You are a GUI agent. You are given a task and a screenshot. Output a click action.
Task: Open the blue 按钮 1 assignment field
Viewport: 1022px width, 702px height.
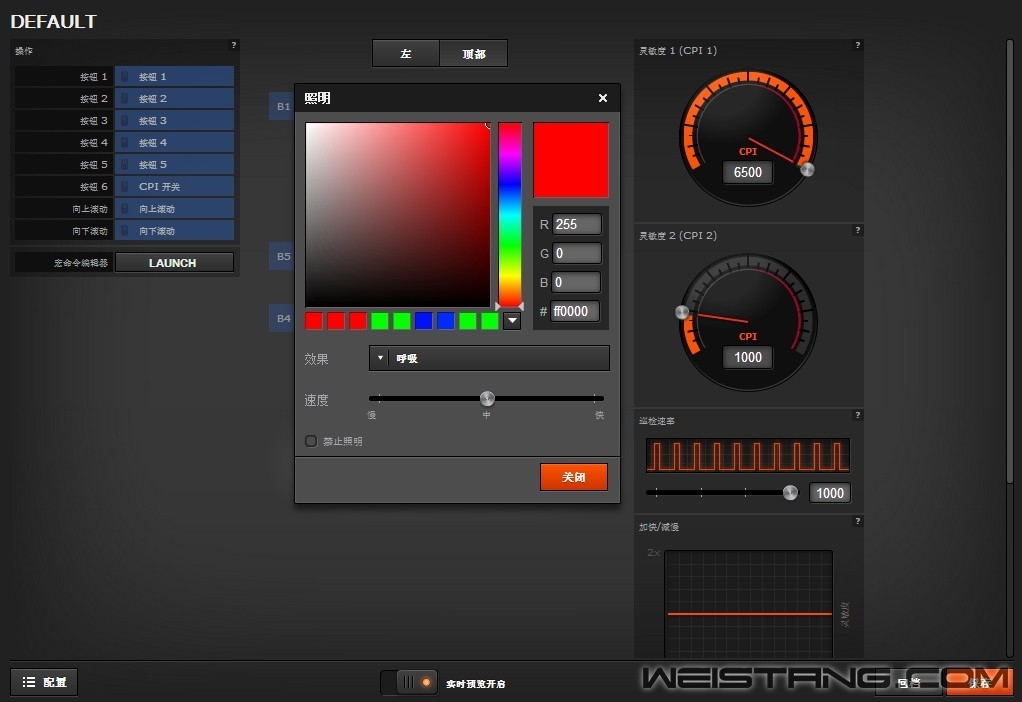point(174,76)
